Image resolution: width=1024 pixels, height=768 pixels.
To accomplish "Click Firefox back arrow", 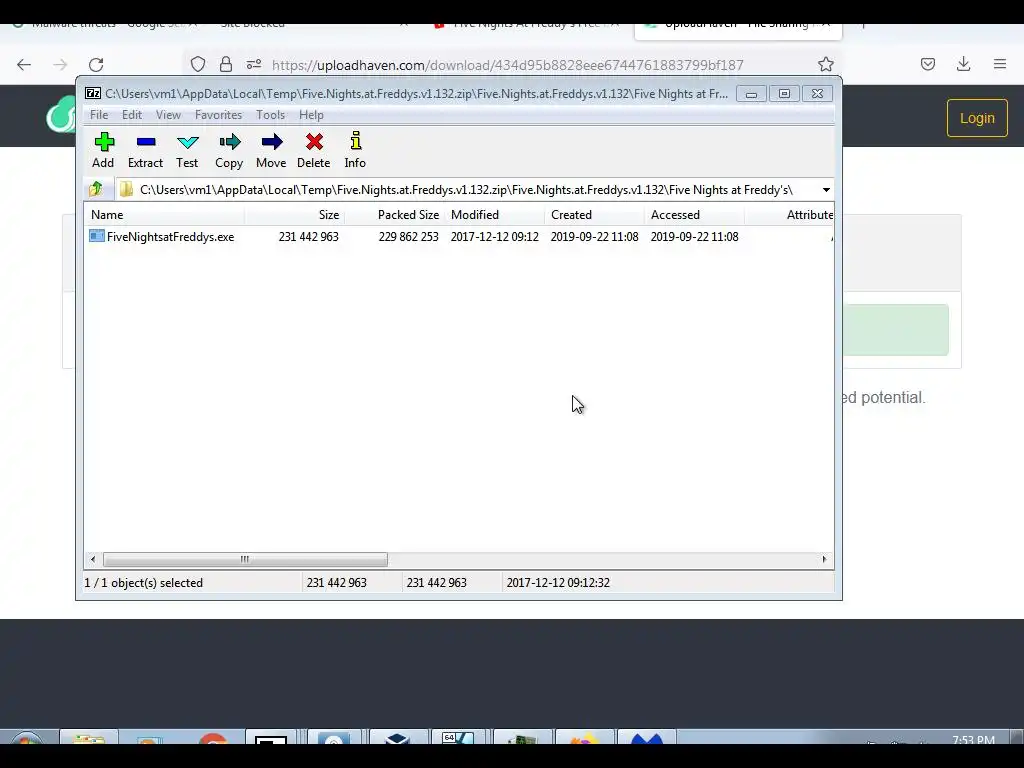I will pyautogui.click(x=24, y=64).
